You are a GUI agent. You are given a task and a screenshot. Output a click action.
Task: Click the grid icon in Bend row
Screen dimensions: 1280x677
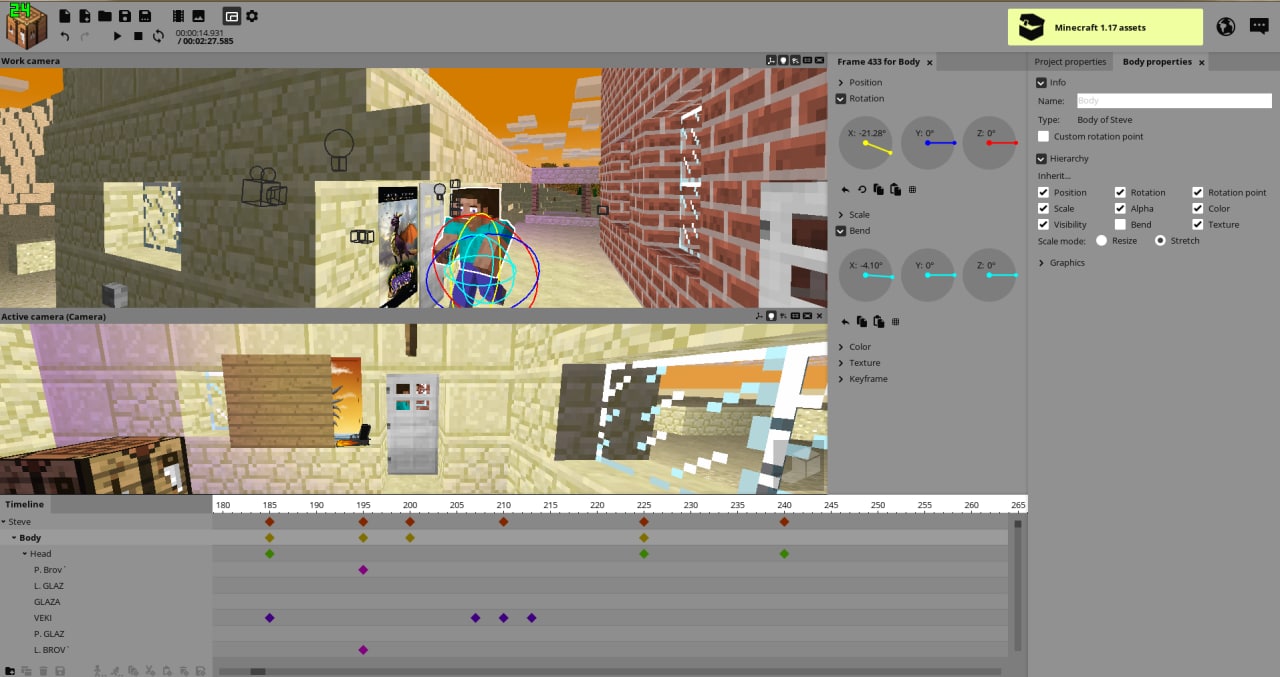click(895, 321)
